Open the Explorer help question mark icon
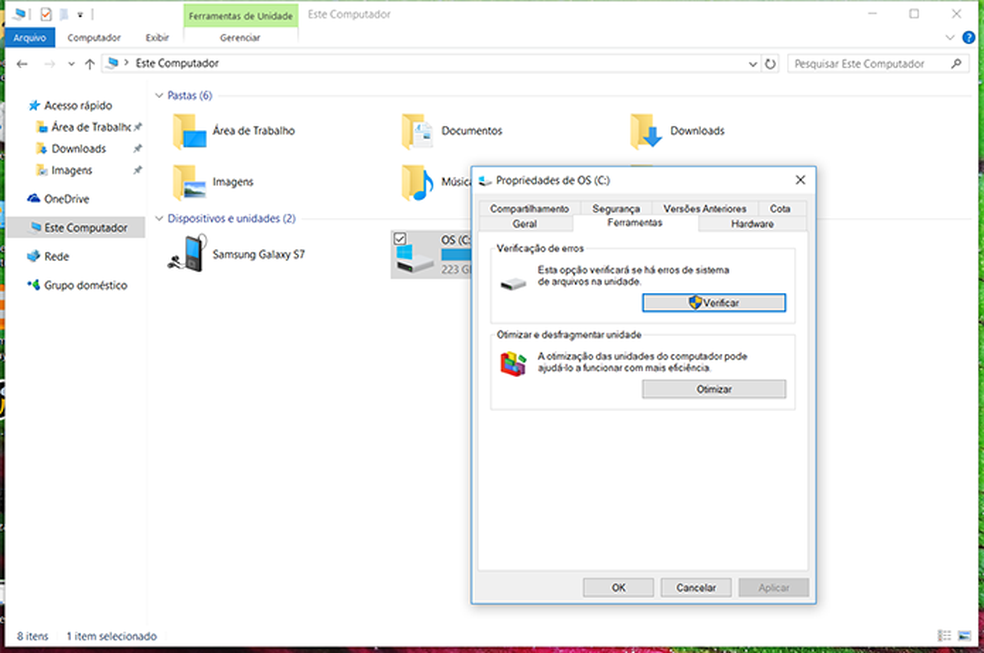The image size is (984, 653). tap(969, 38)
